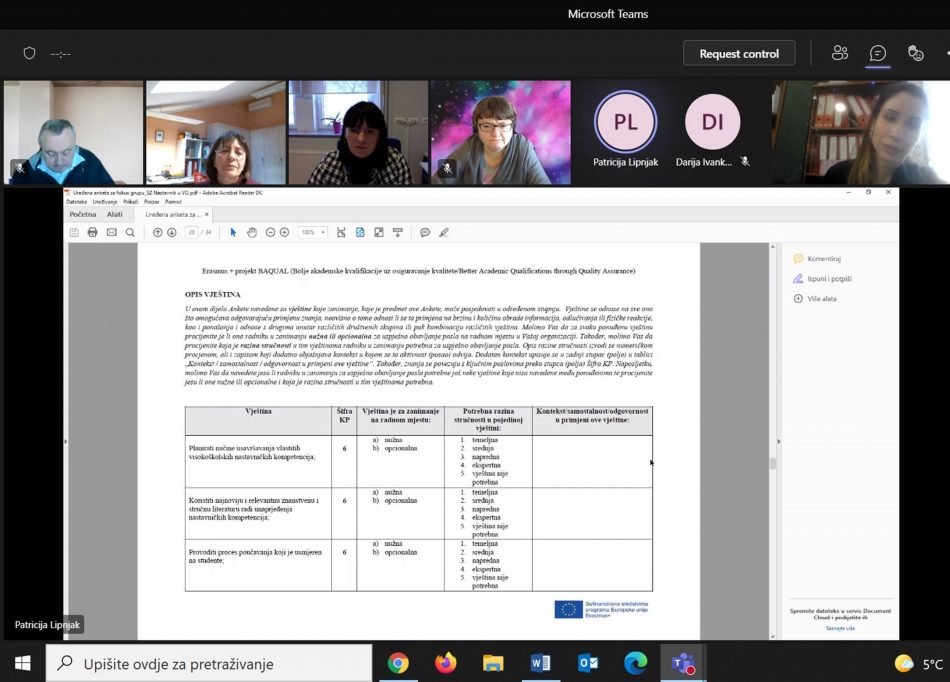Click the highlighter pen tool icon

coord(444,232)
